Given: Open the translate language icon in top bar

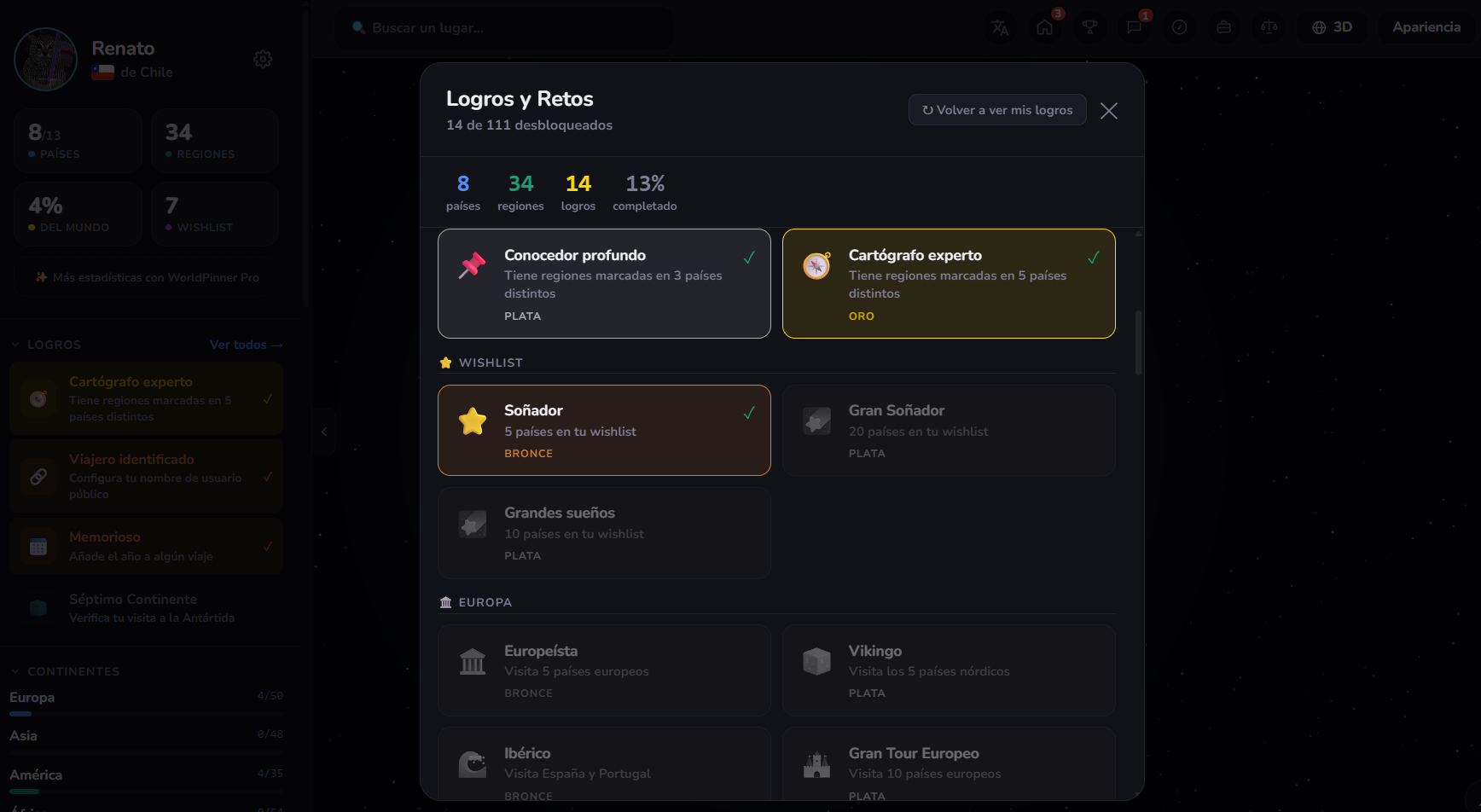Looking at the screenshot, I should click(x=1000, y=27).
